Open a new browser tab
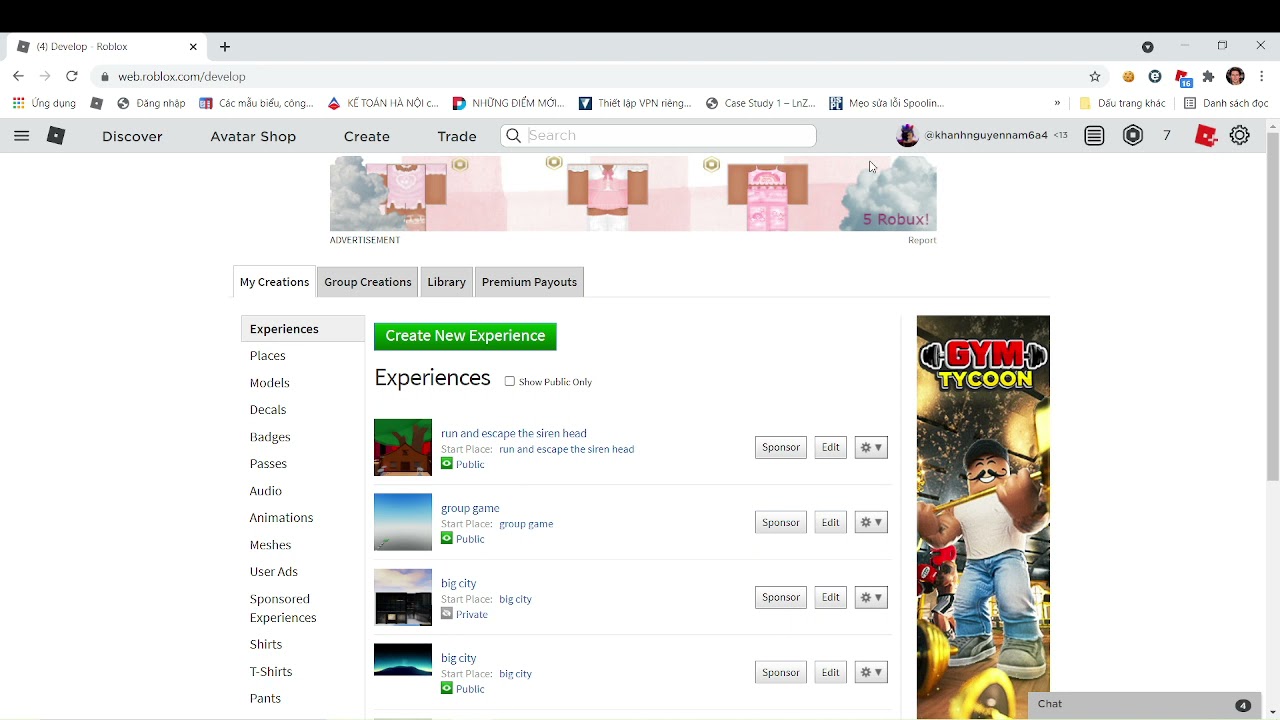The height and width of the screenshot is (720, 1280). pos(225,47)
